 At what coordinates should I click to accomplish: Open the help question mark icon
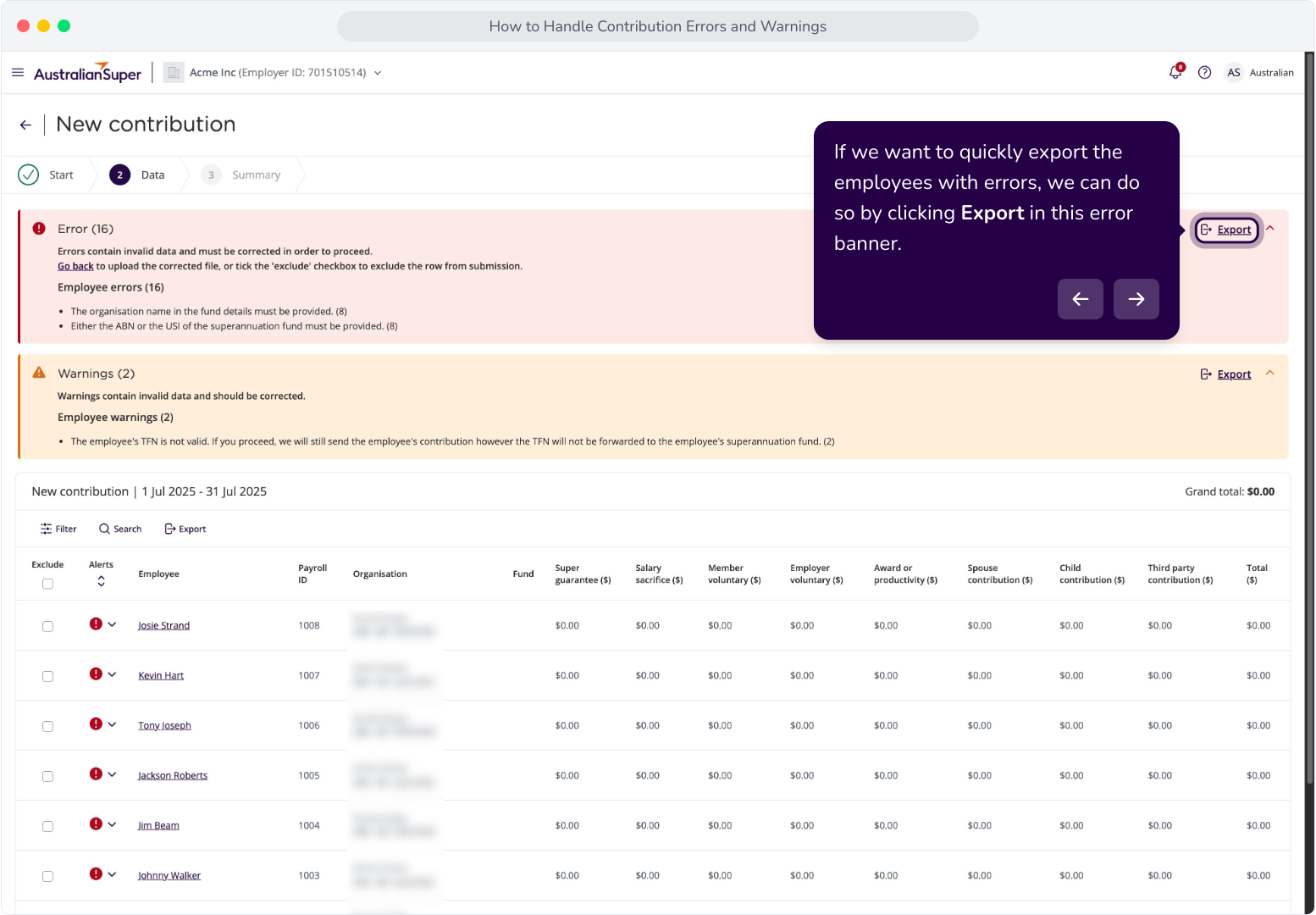[1204, 73]
